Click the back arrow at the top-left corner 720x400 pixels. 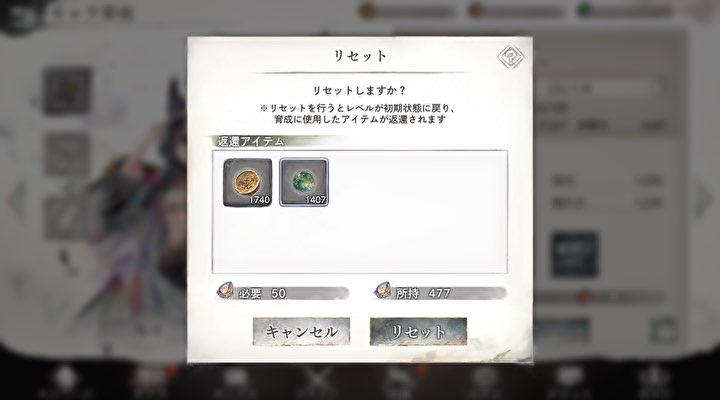pos(18,16)
